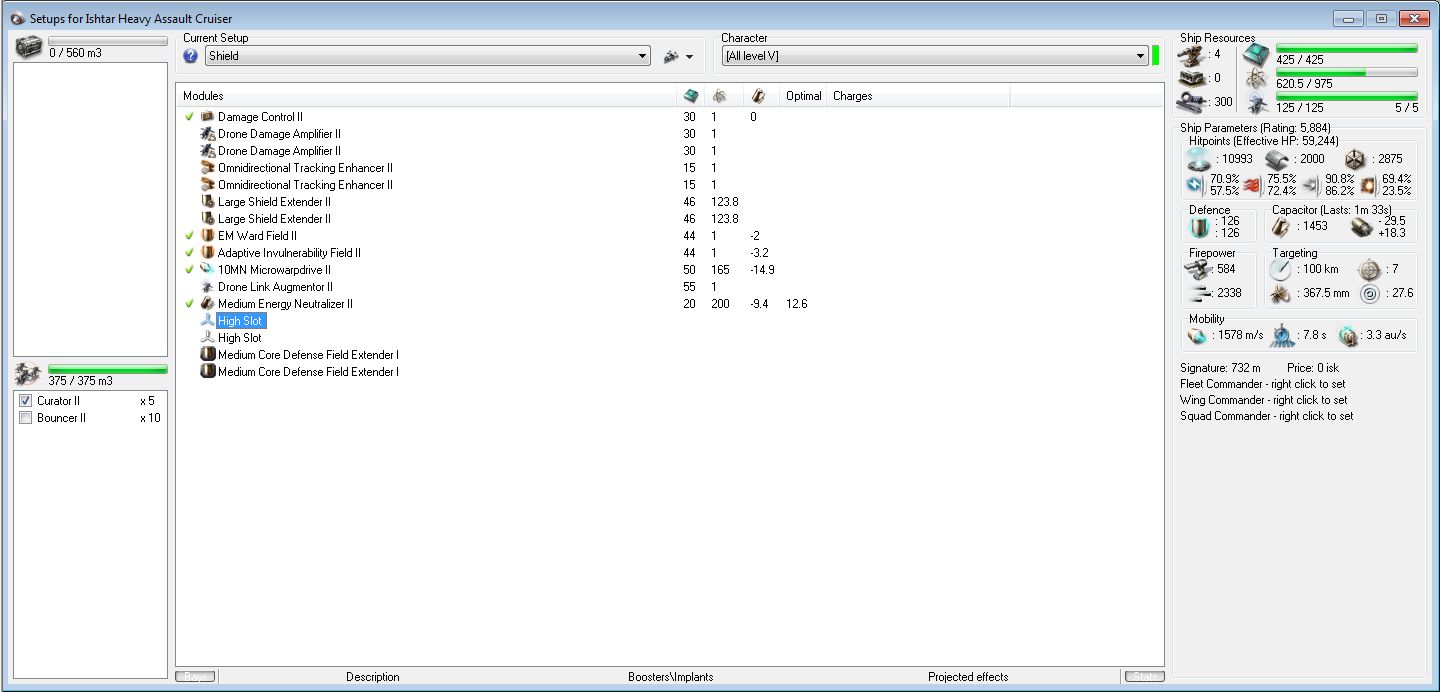Click the Drone Link Augmentor II module icon
Screen dimensions: 1440x692
click(208, 287)
